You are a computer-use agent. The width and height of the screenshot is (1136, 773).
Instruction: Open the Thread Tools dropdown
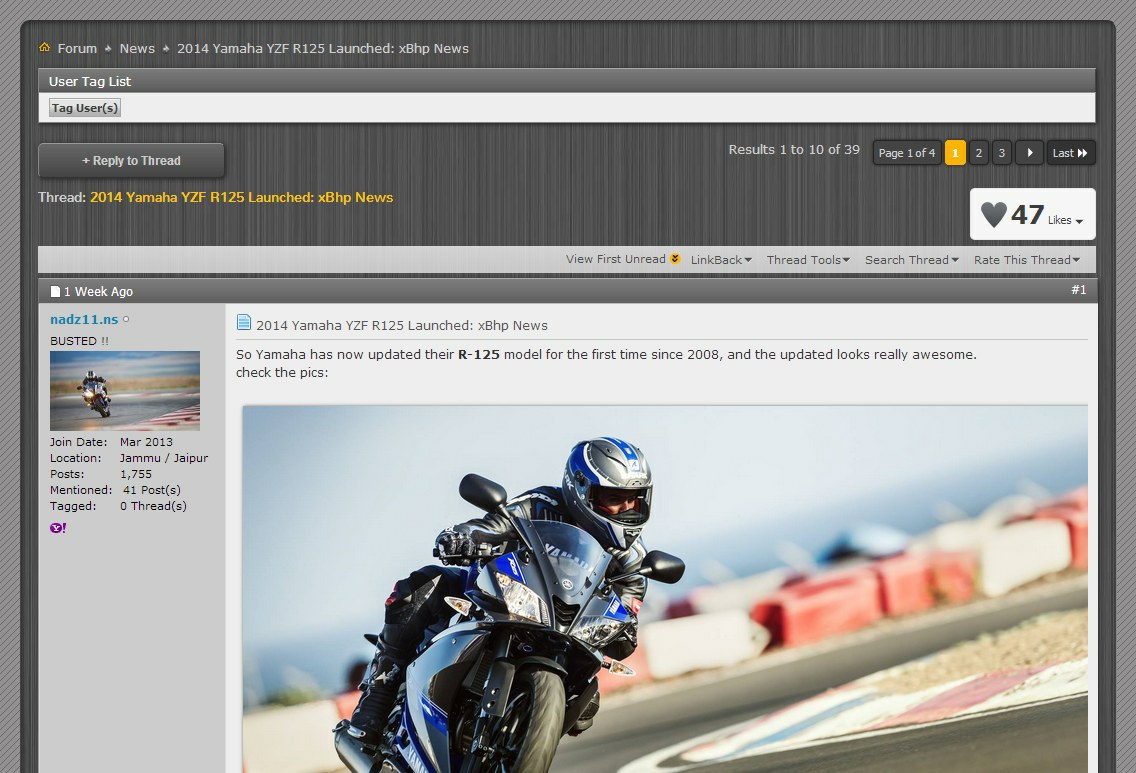[808, 259]
